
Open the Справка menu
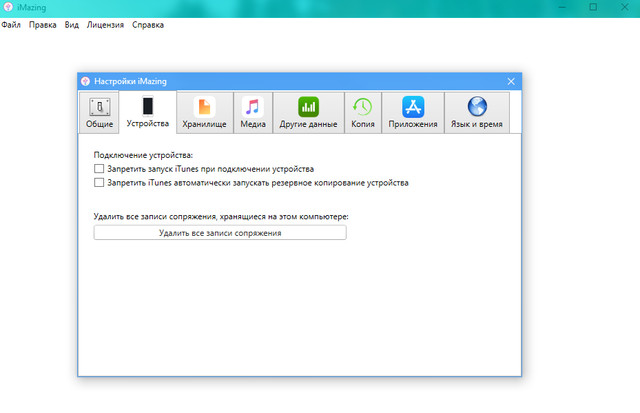pos(146,24)
